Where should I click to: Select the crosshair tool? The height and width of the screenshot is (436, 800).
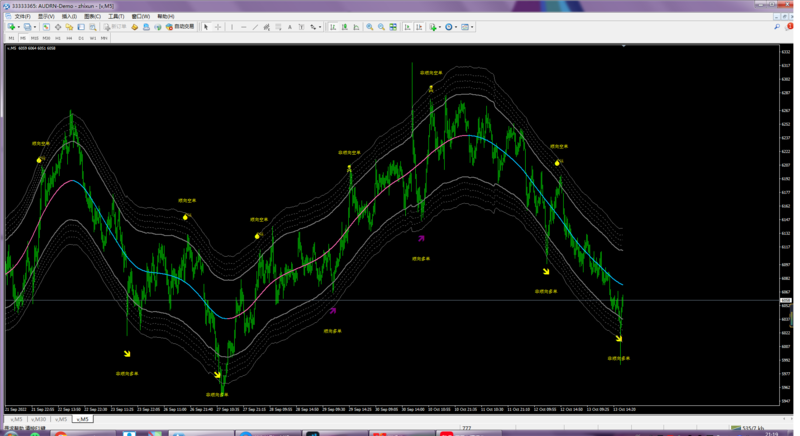coord(218,27)
